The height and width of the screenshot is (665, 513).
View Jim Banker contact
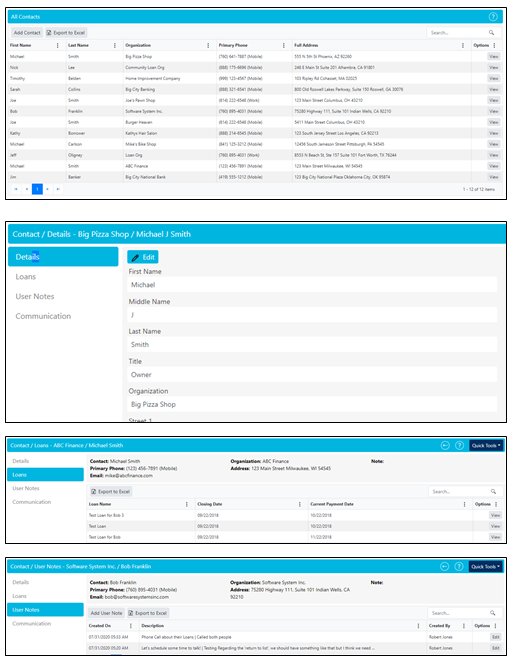point(493,177)
